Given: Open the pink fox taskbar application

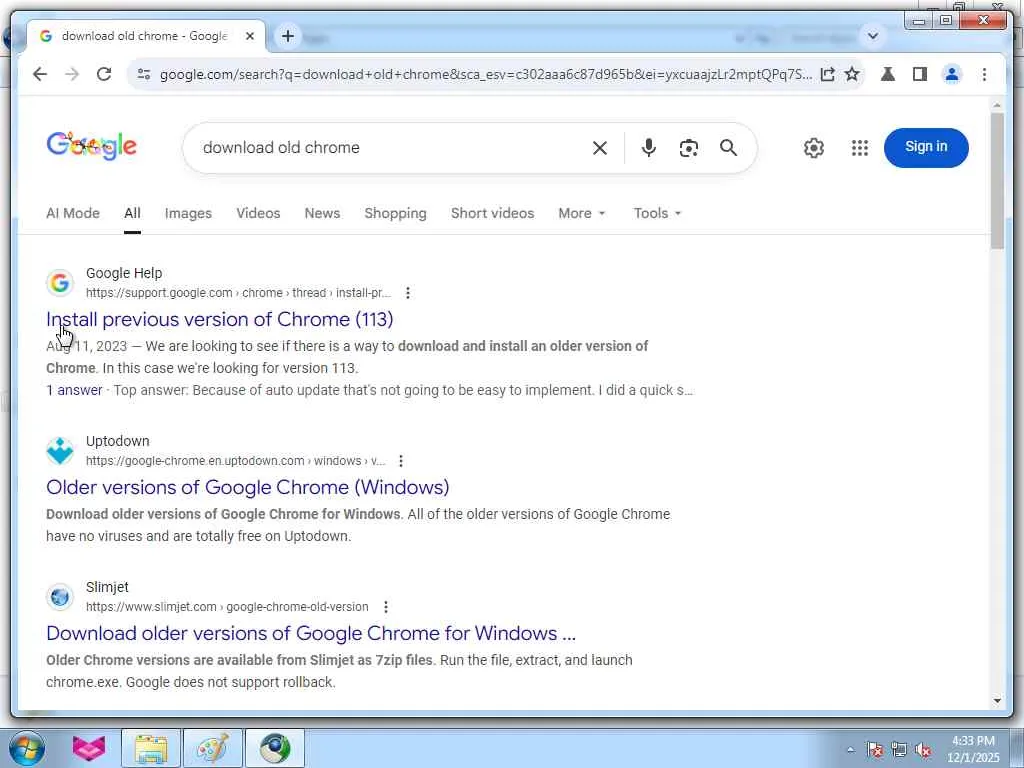Looking at the screenshot, I should point(89,748).
